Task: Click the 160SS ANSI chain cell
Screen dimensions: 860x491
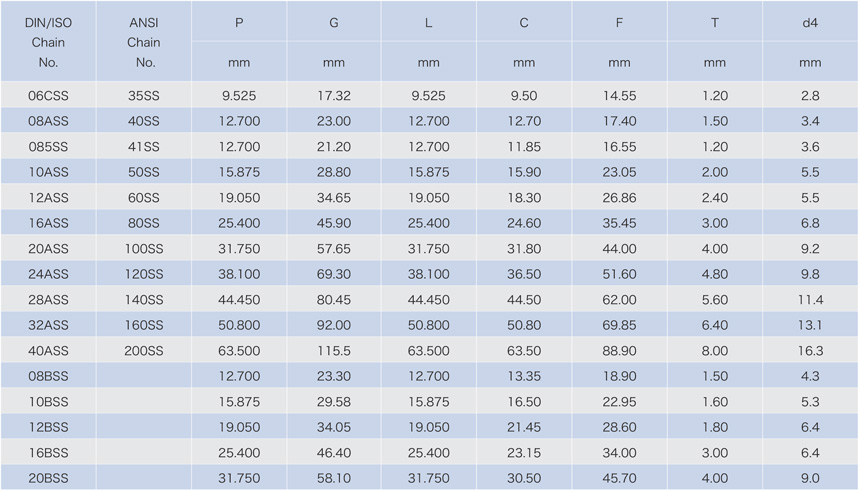Action: (144, 325)
